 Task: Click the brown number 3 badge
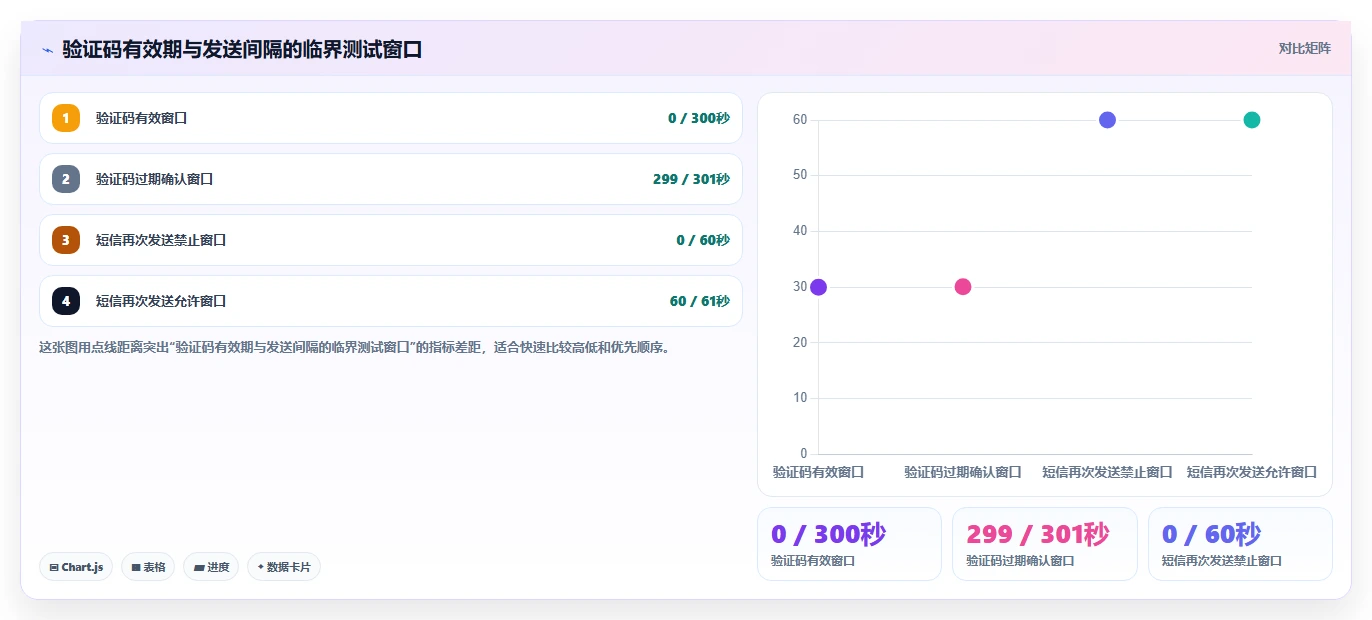pyautogui.click(x=66, y=240)
